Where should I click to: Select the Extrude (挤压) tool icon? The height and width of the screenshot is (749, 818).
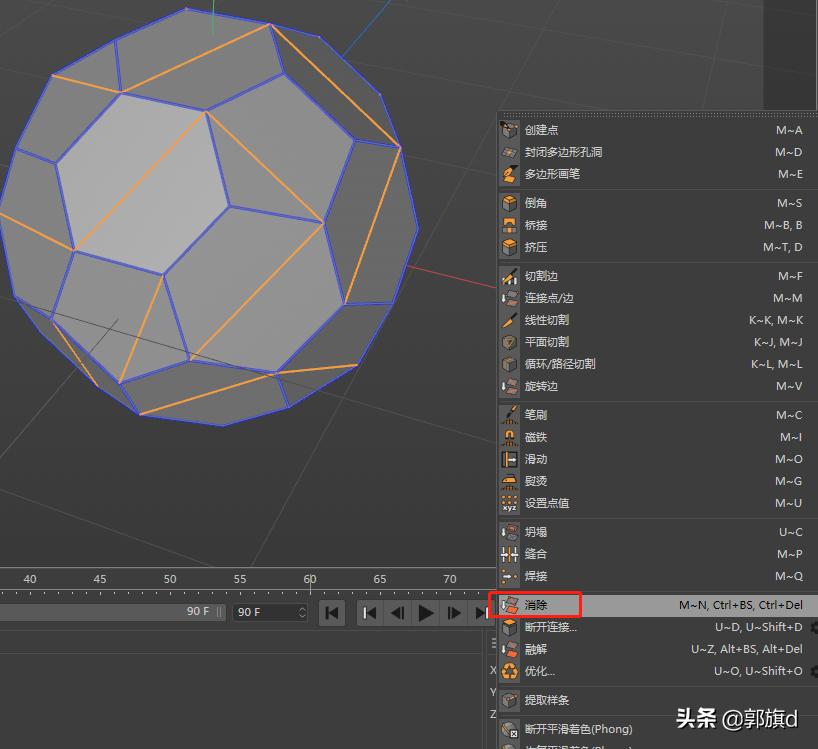coord(510,247)
